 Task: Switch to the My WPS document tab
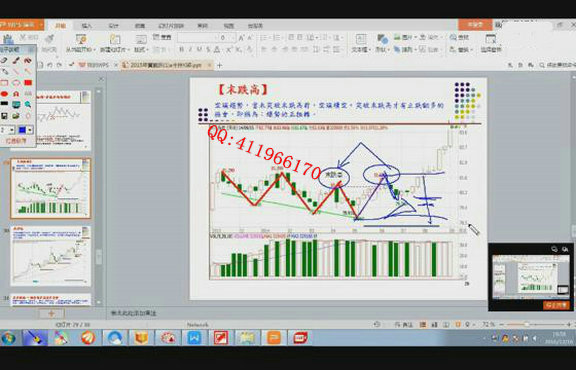(94, 65)
